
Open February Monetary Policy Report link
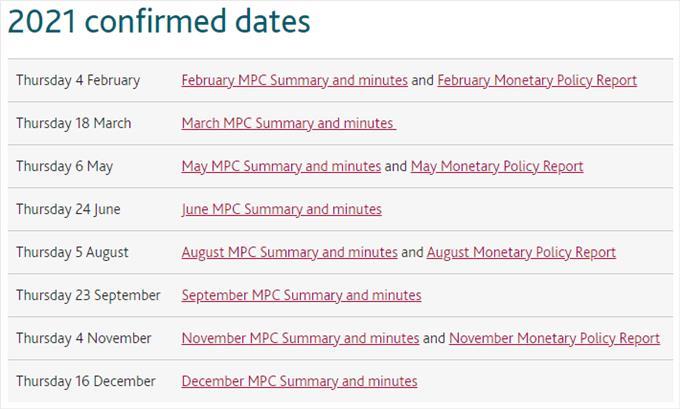tap(537, 80)
